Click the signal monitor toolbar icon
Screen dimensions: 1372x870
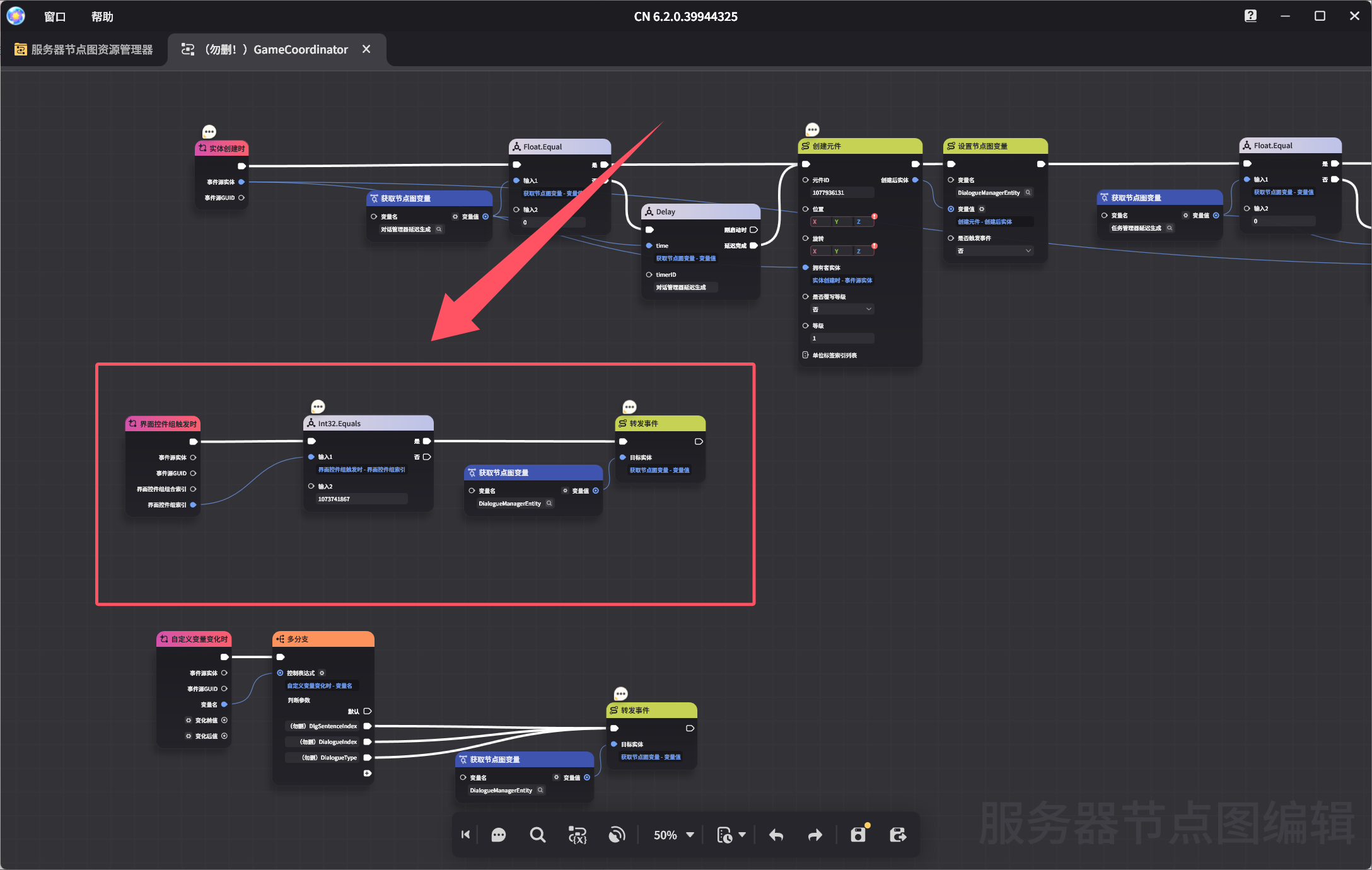(x=617, y=835)
